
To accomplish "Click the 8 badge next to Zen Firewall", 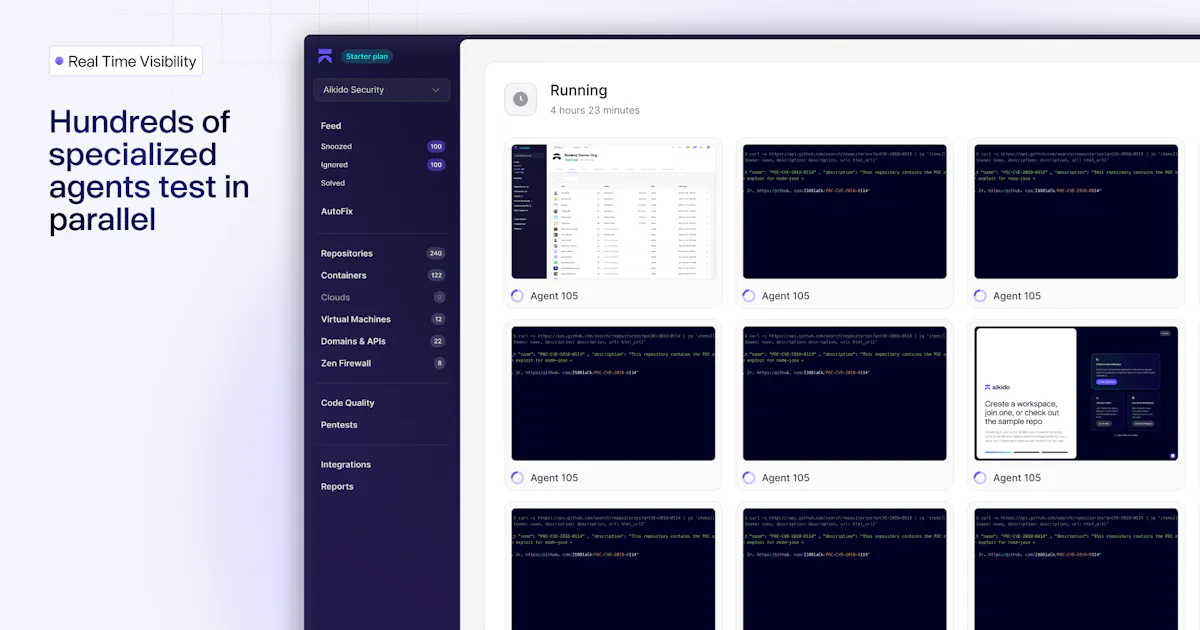I will pos(439,363).
